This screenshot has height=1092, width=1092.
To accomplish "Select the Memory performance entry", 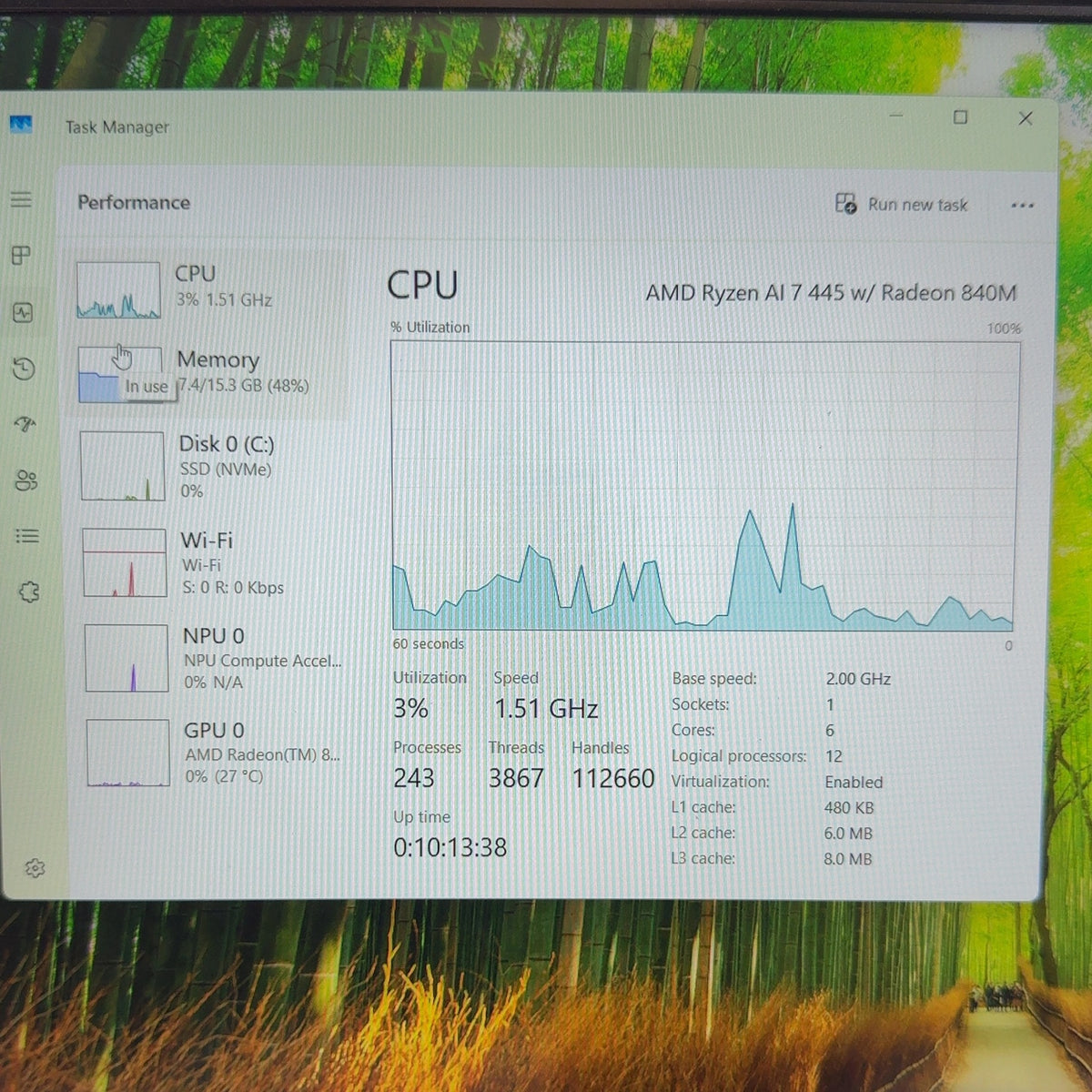I will [209, 373].
